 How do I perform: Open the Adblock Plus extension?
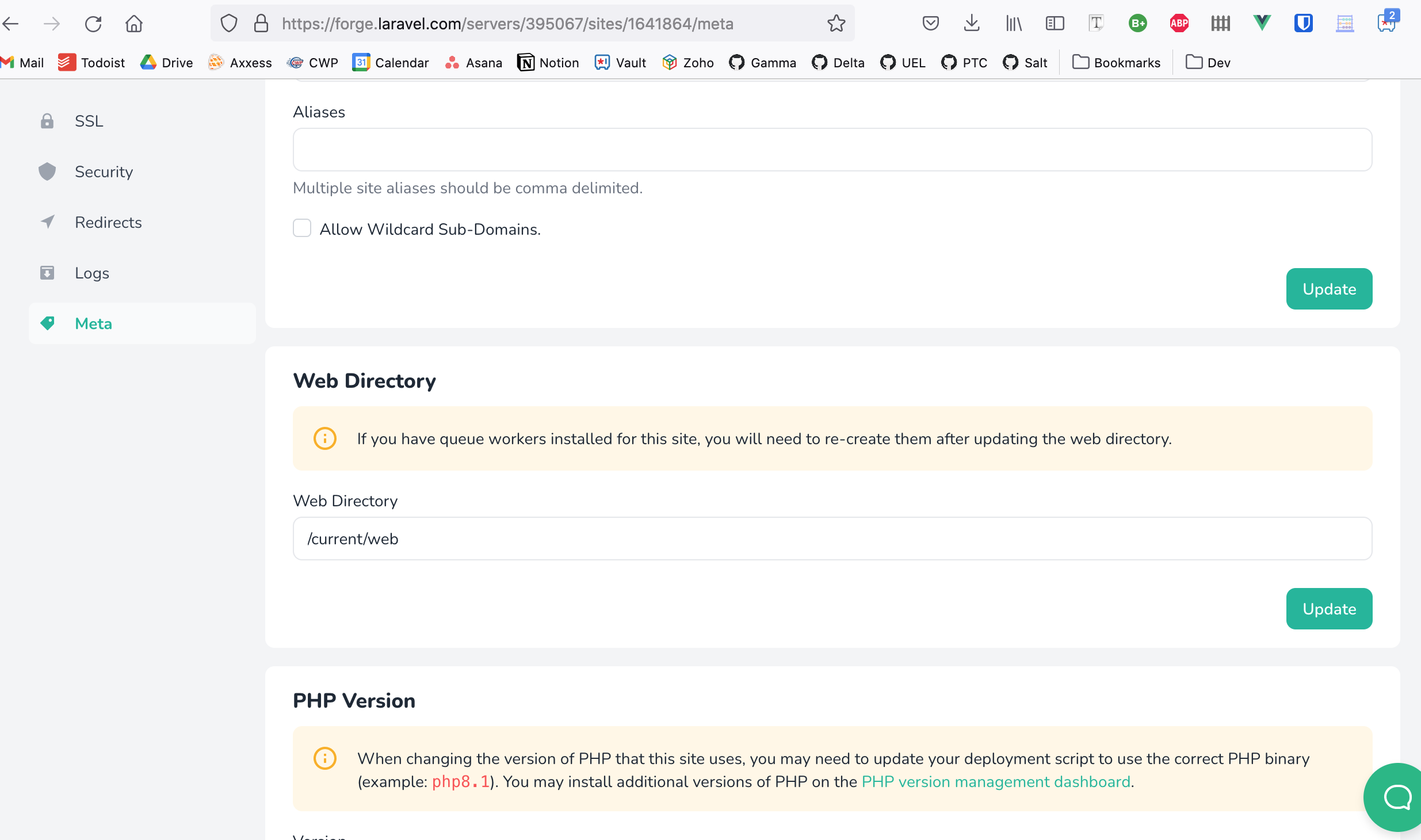point(1179,23)
